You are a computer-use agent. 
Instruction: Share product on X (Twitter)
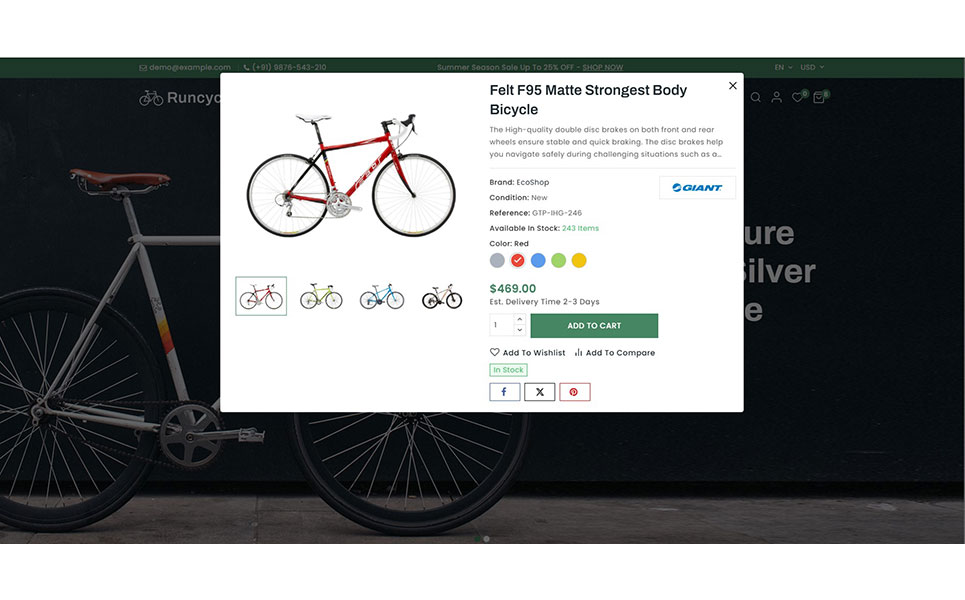coord(540,392)
